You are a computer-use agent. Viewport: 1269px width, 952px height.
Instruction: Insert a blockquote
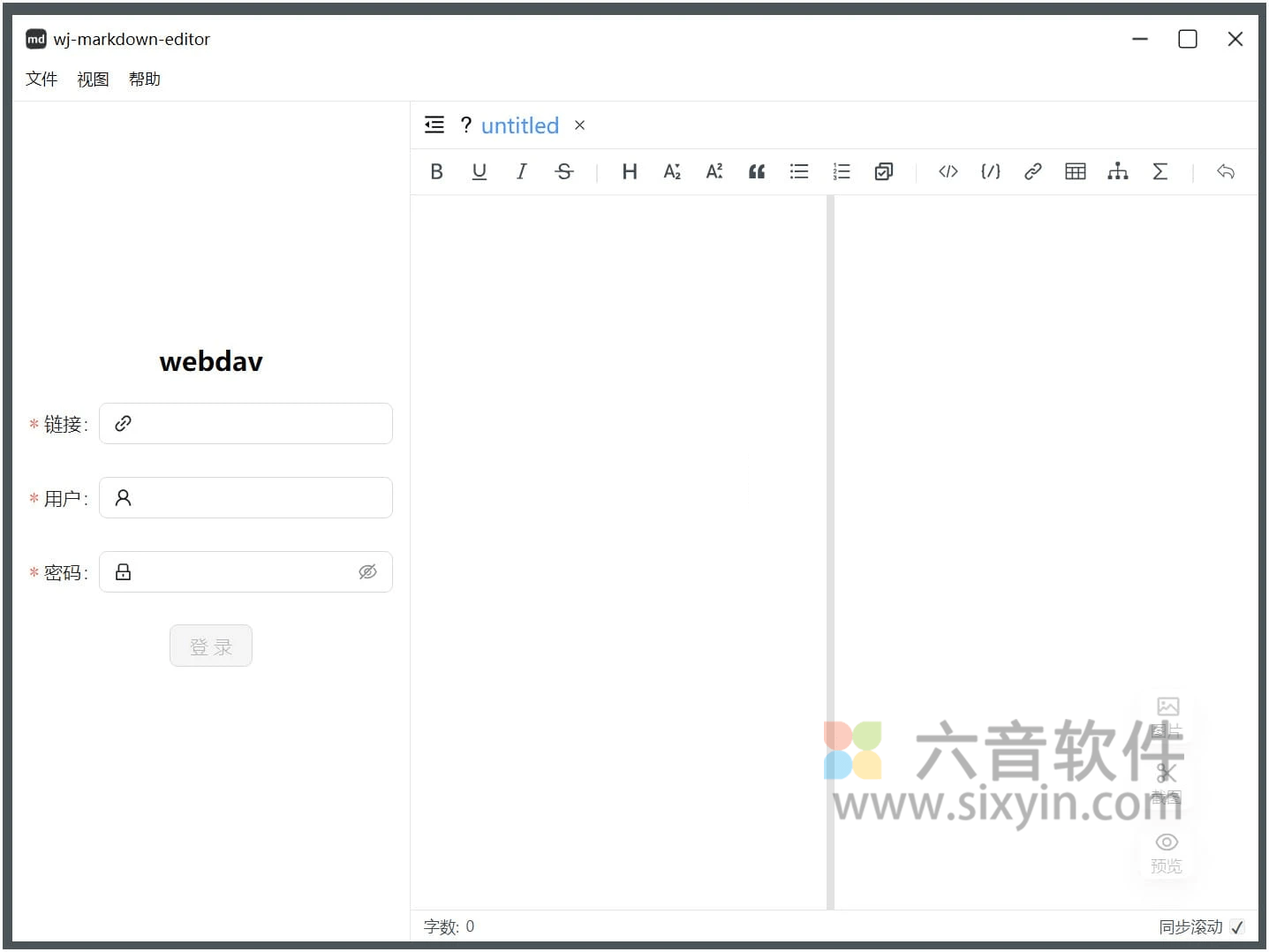coord(756,171)
